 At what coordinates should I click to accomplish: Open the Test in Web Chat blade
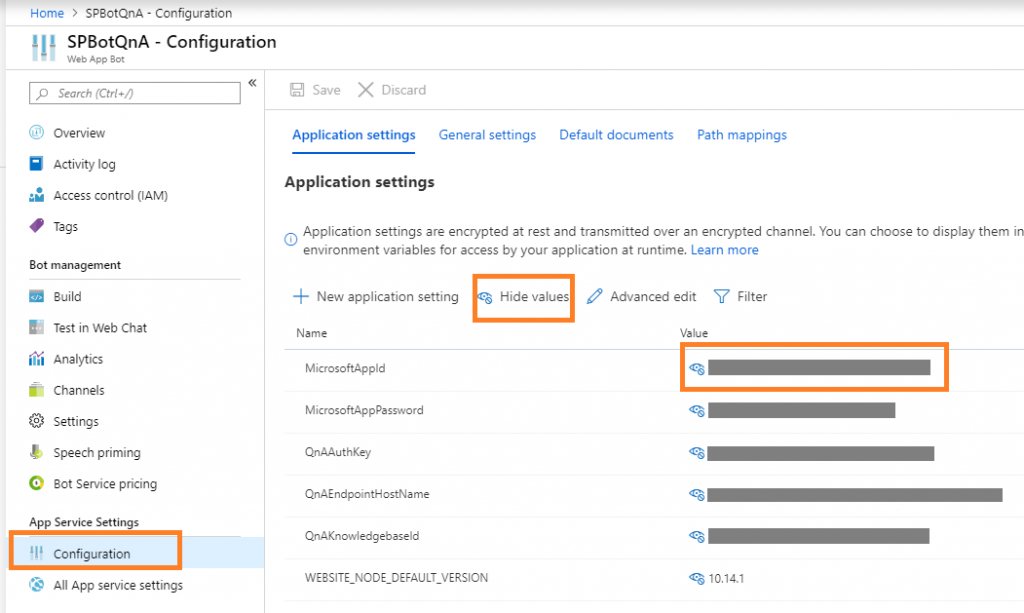[99, 327]
